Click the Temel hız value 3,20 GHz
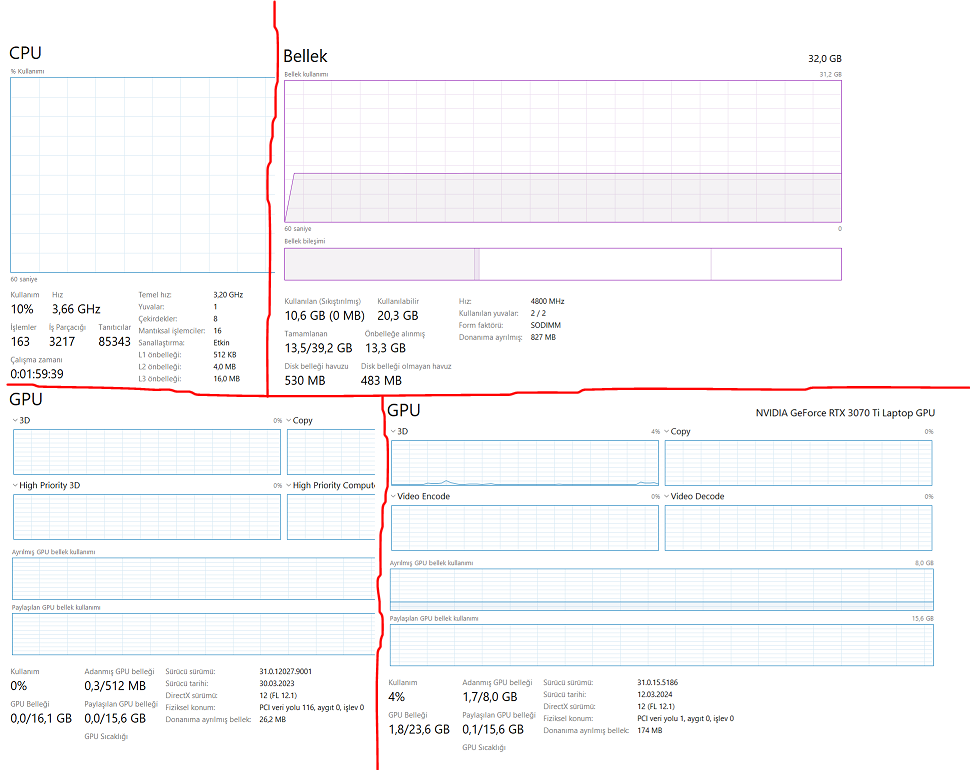This screenshot has width=970, height=770. point(228,295)
